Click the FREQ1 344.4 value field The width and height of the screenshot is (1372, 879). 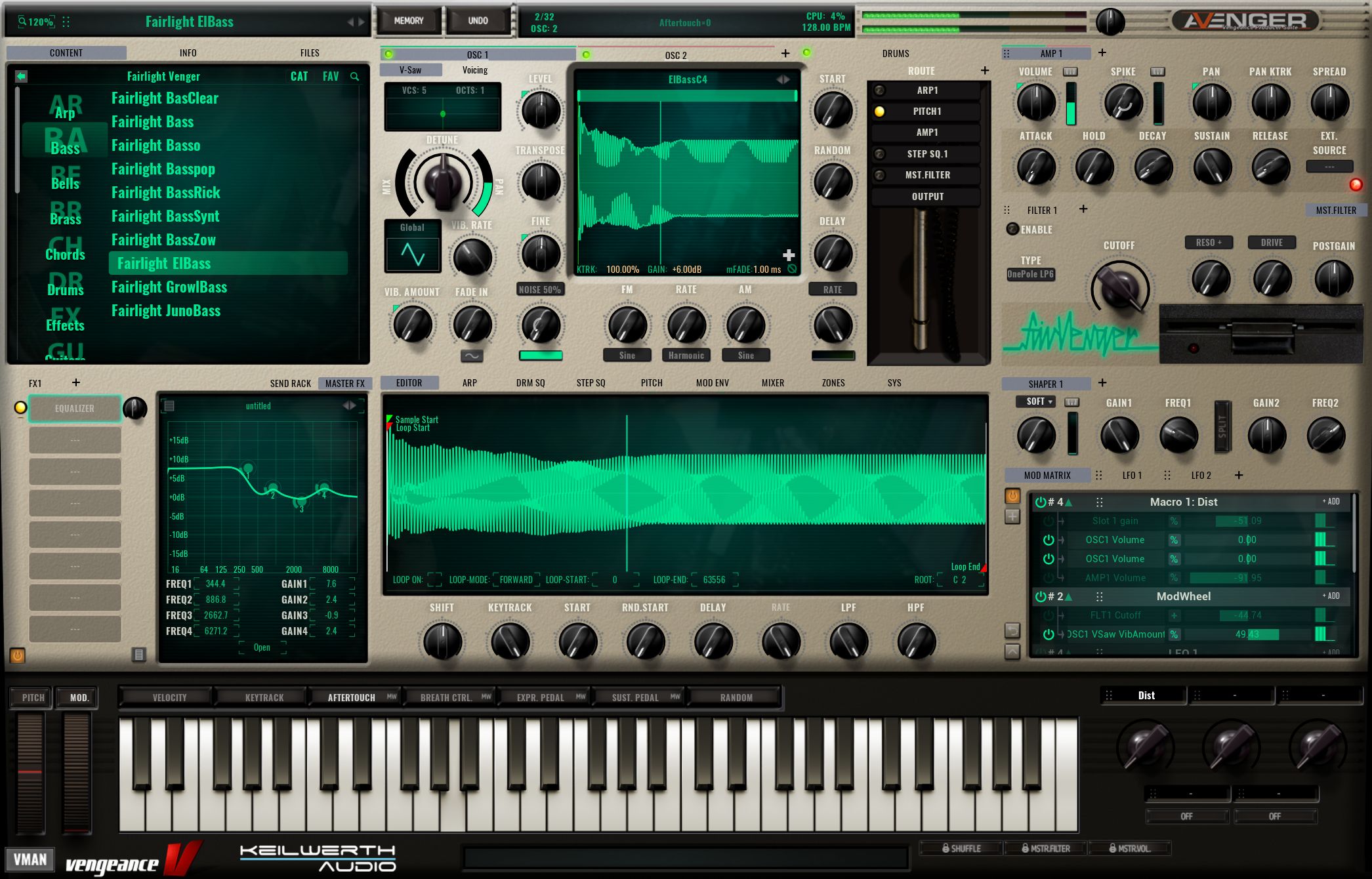[216, 584]
